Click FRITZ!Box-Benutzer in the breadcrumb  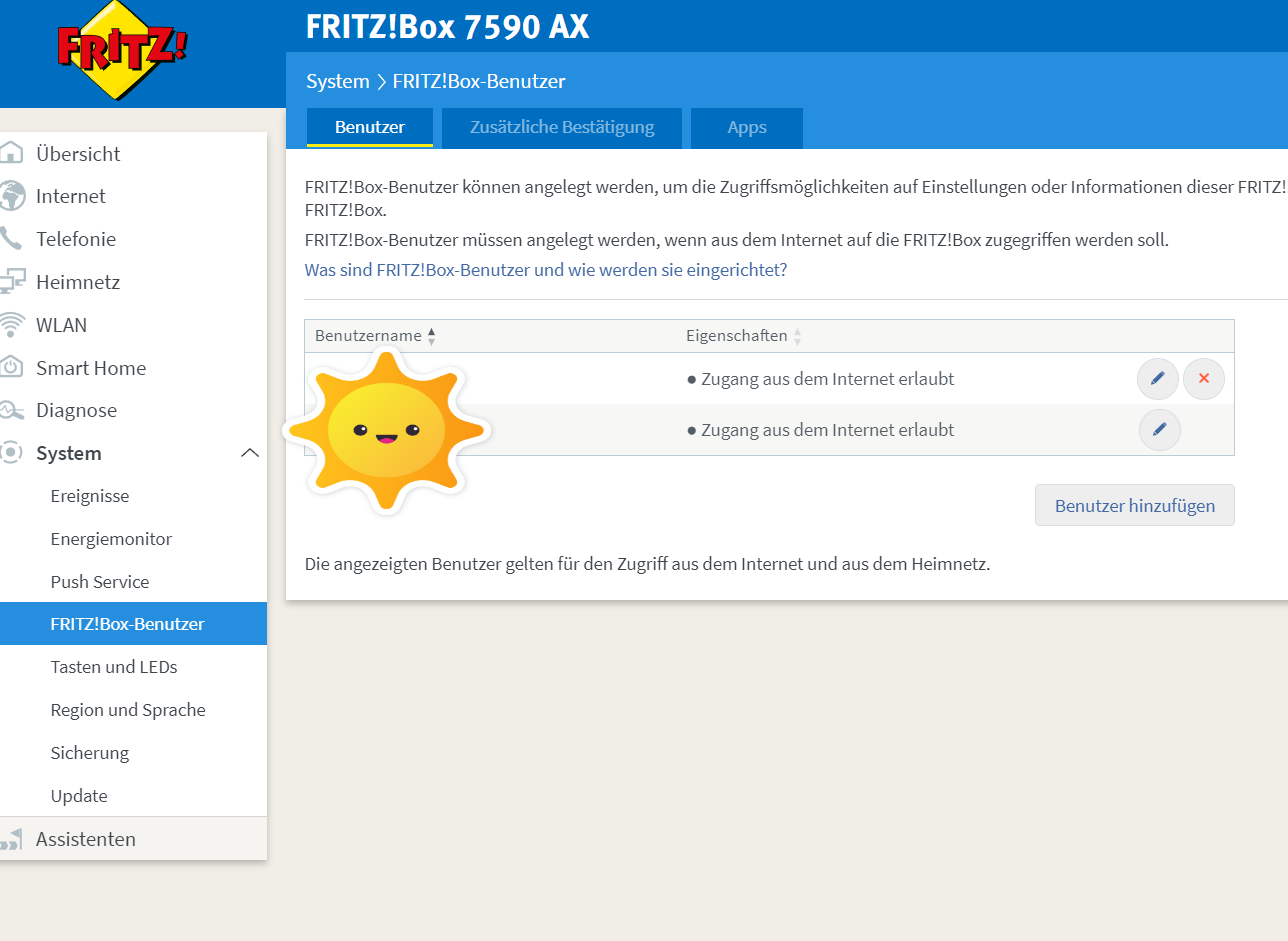click(479, 81)
